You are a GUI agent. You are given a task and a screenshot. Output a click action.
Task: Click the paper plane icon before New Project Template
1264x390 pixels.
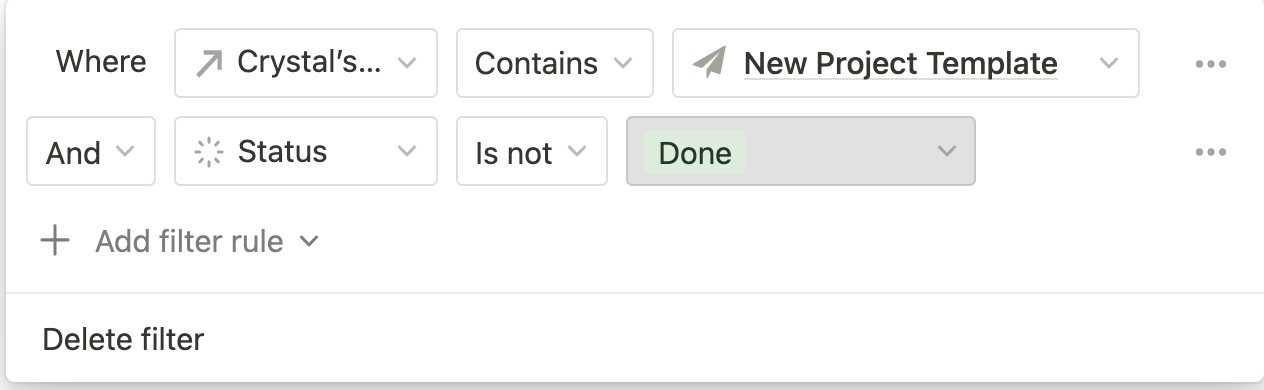click(x=708, y=63)
